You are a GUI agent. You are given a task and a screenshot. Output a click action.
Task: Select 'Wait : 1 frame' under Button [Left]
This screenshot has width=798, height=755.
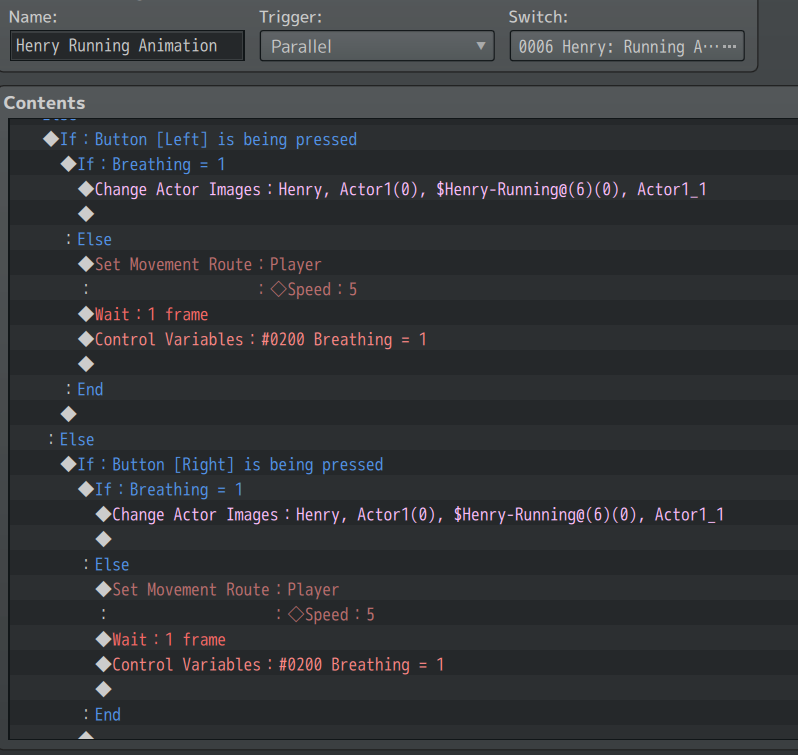coord(404,314)
